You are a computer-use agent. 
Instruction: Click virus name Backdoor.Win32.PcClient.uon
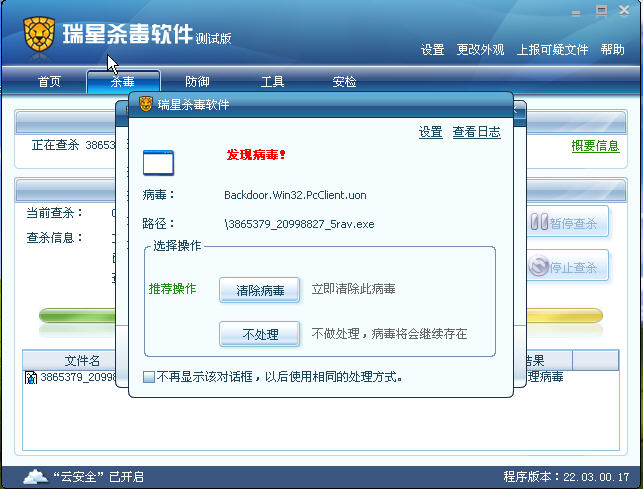[295, 195]
